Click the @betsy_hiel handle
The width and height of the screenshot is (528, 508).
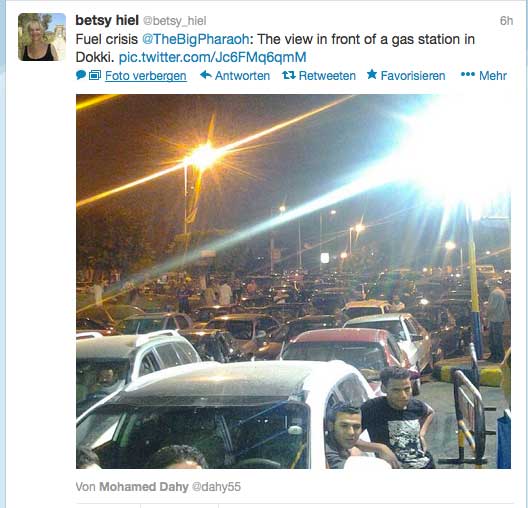(x=174, y=21)
